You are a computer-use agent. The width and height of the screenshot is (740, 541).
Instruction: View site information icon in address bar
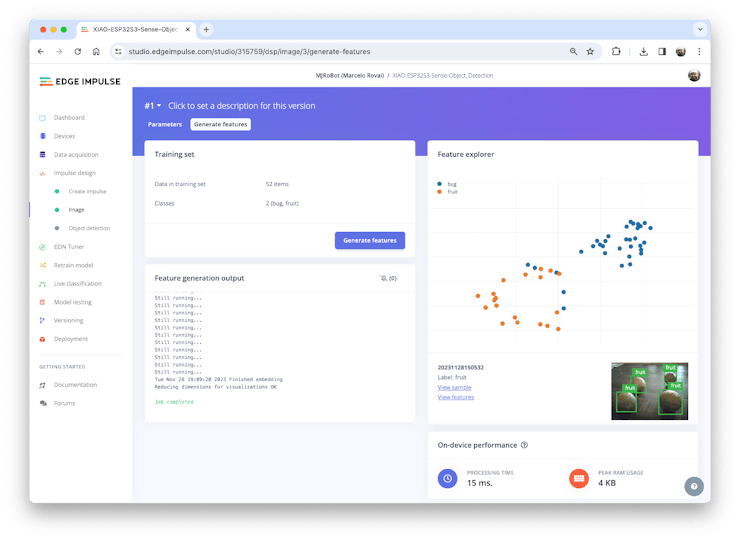tap(118, 51)
